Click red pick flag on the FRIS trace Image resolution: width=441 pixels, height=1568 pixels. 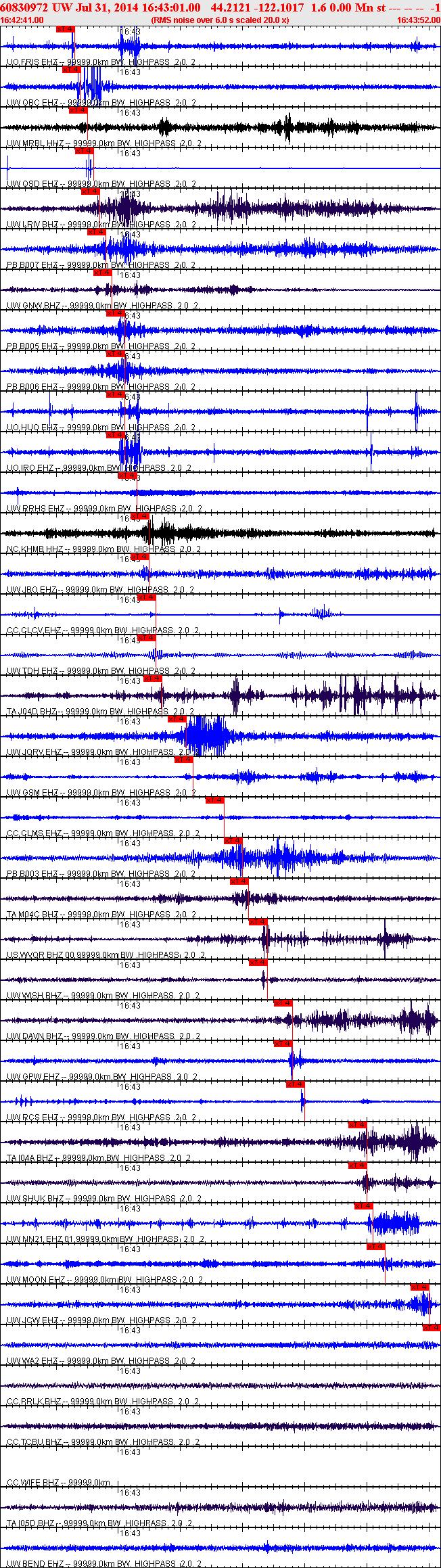[x=66, y=29]
